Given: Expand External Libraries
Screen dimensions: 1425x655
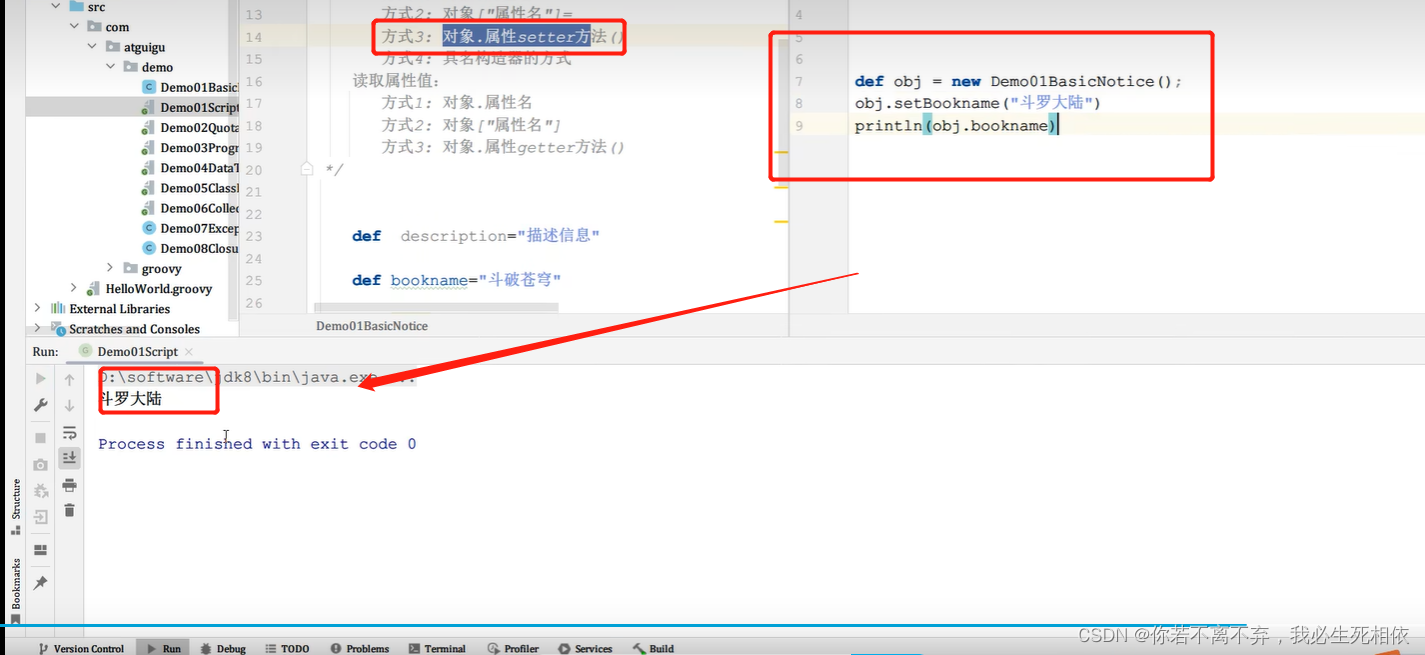Looking at the screenshot, I should click(x=38, y=308).
